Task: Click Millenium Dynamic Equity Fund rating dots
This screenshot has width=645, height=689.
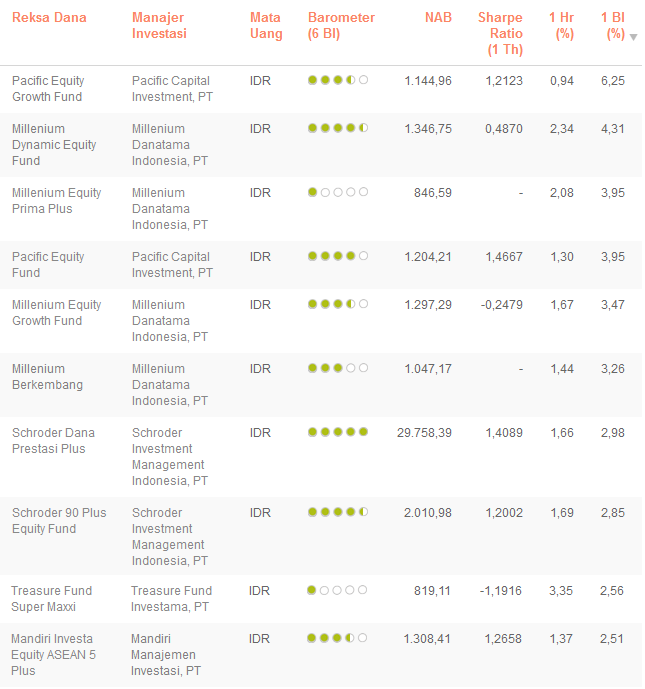Action: [338, 128]
